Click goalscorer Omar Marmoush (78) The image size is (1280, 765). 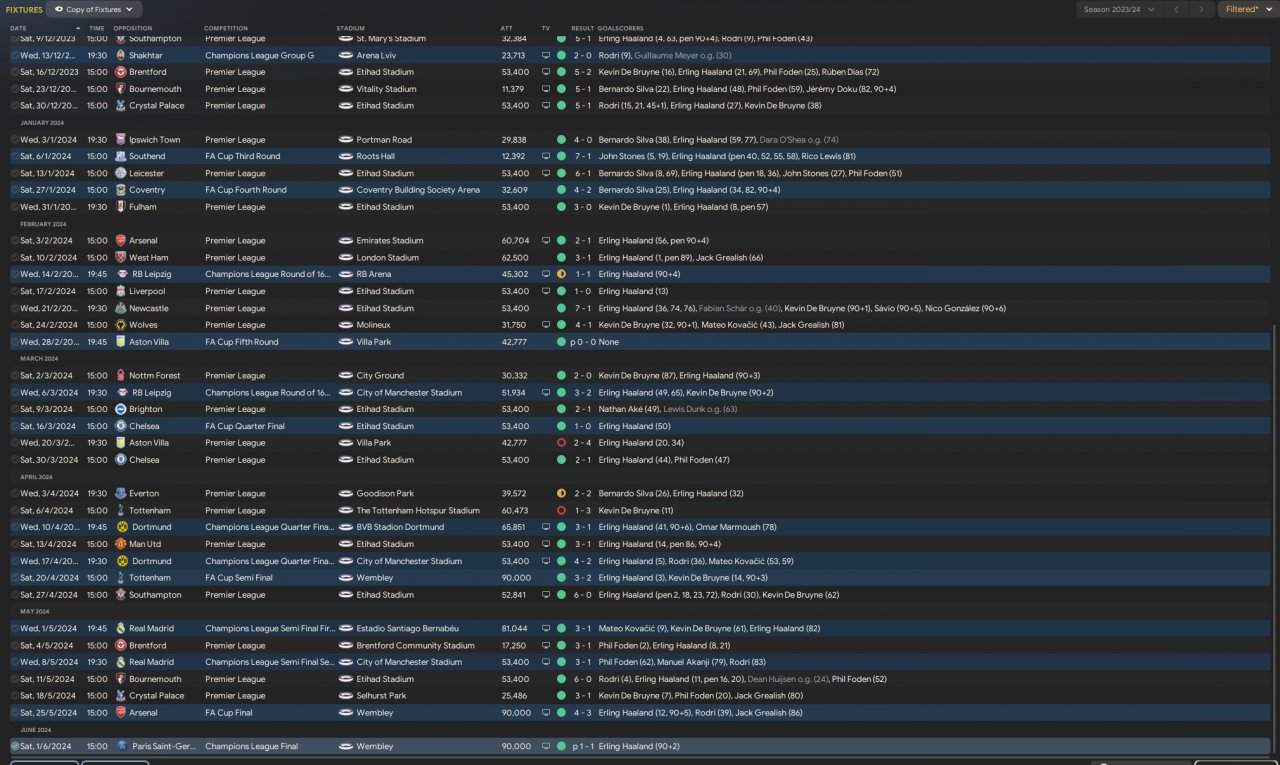736,527
